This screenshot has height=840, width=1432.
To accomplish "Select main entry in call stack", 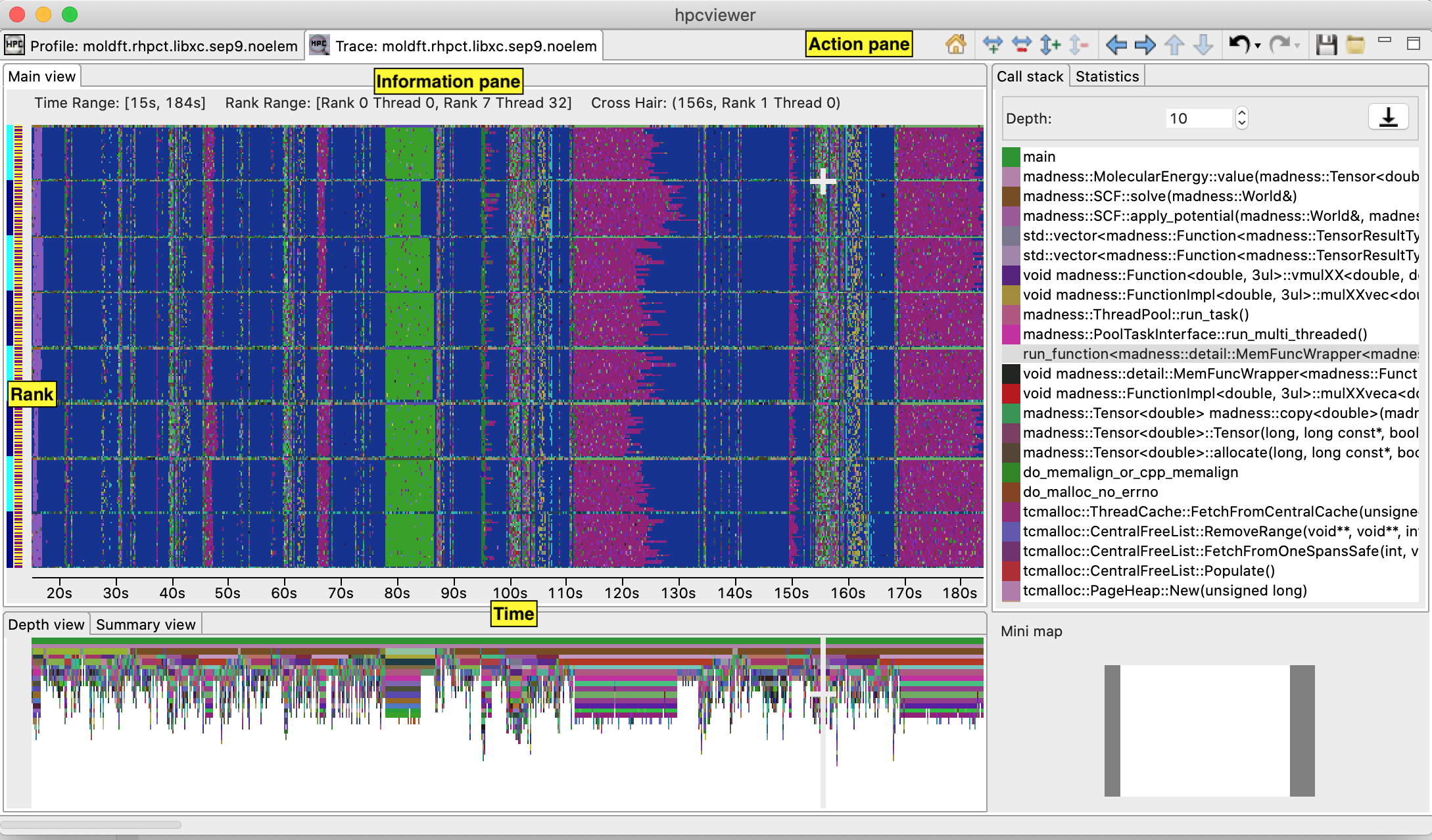I will coord(1039,156).
